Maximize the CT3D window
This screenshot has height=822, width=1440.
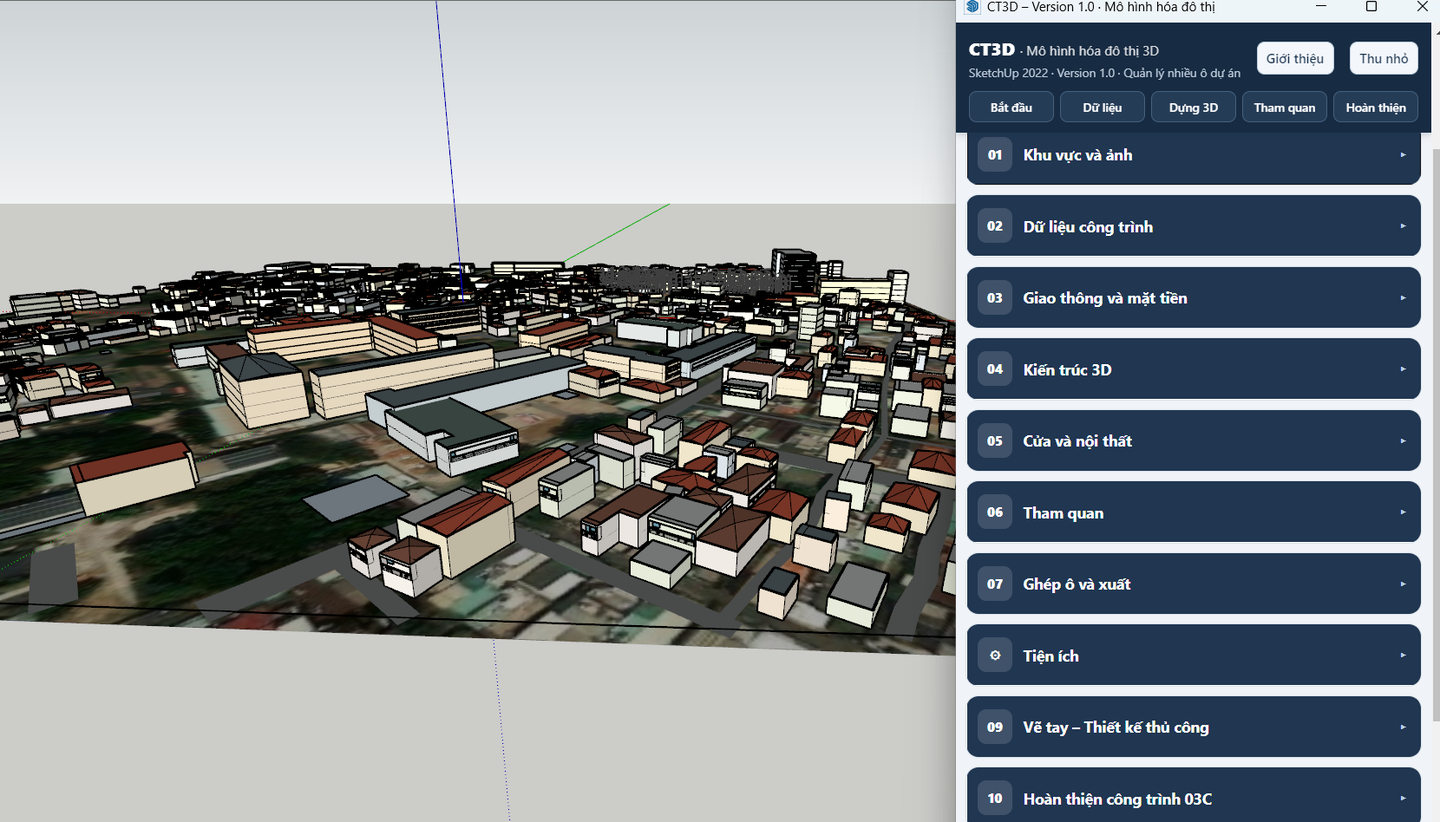pos(1371,7)
